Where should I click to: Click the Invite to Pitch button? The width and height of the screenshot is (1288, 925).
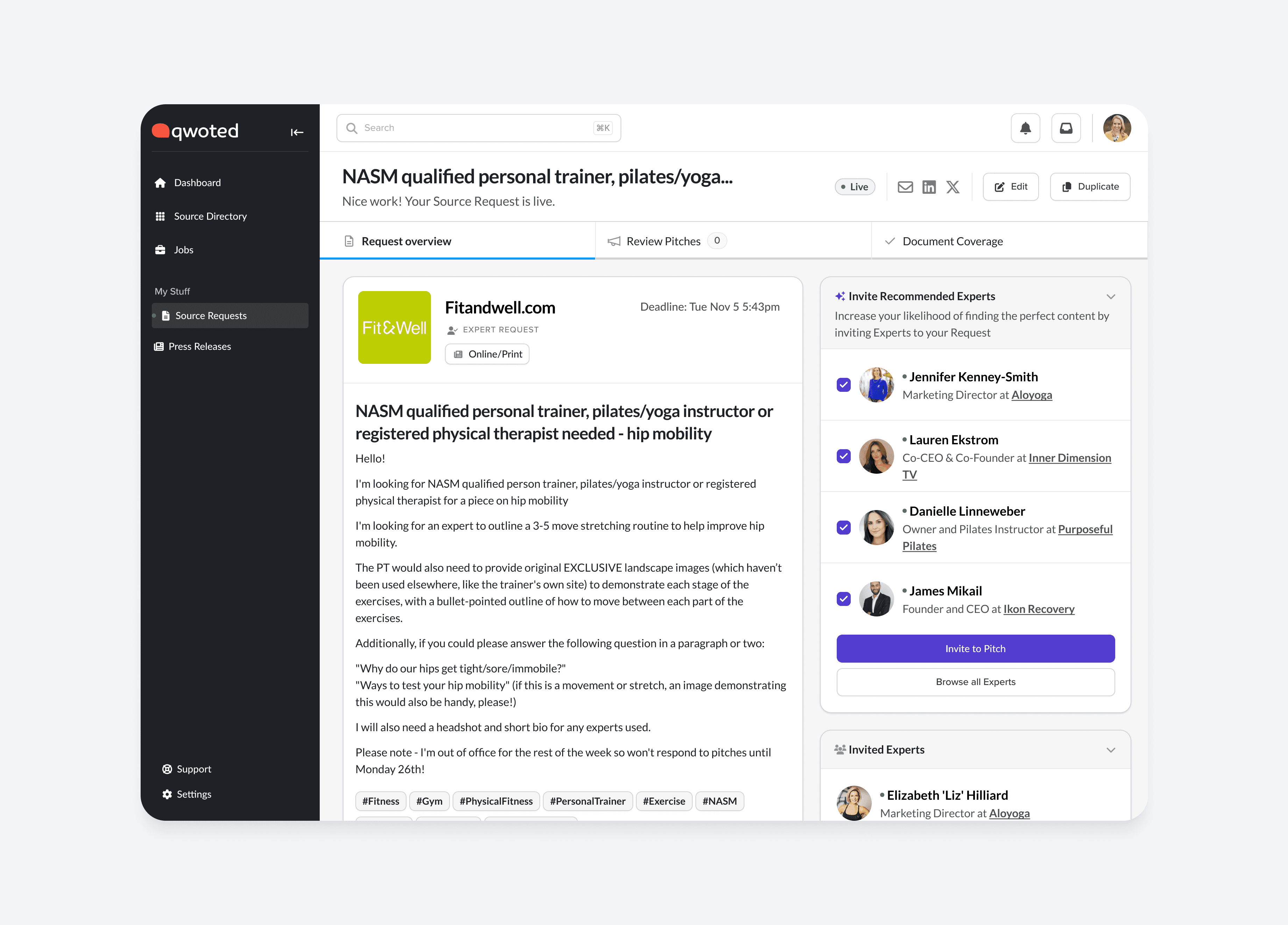tap(975, 649)
